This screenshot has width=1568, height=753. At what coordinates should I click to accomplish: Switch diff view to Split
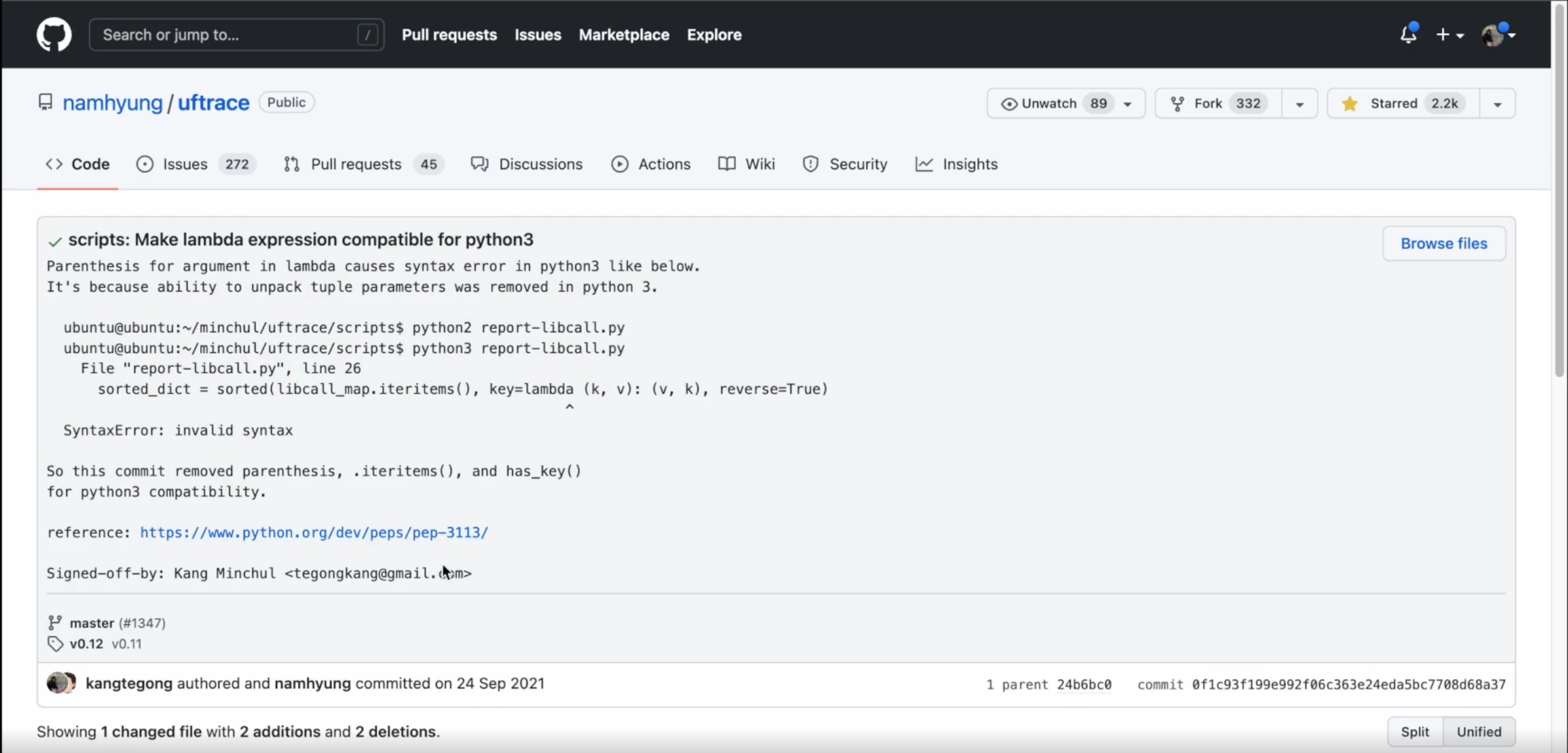tap(1415, 731)
